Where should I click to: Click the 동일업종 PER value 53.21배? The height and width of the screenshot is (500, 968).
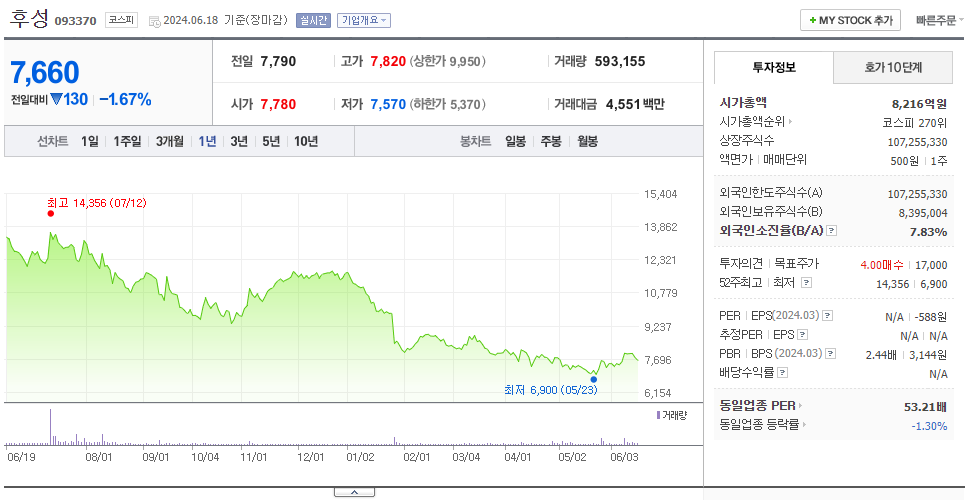925,407
